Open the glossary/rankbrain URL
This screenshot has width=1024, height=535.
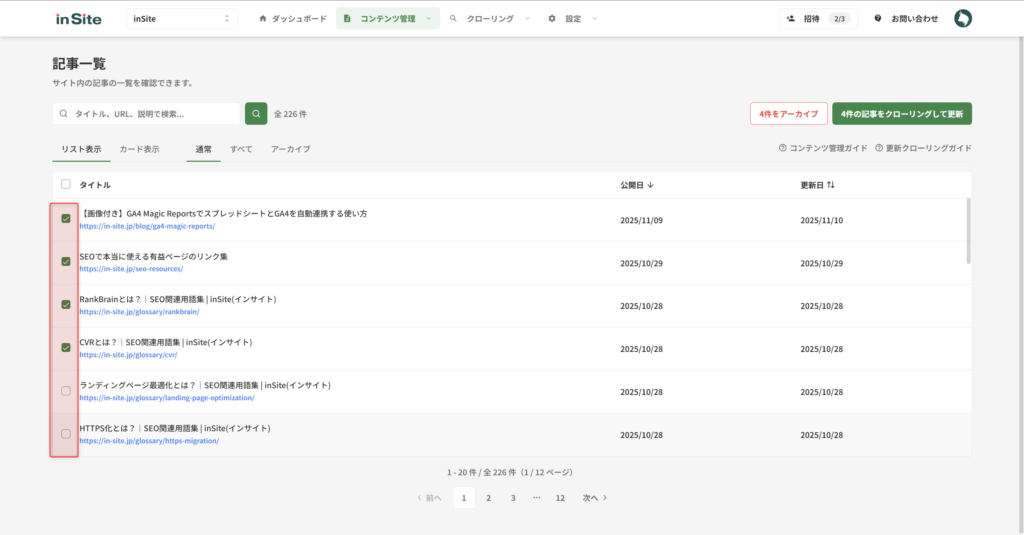tap(139, 312)
